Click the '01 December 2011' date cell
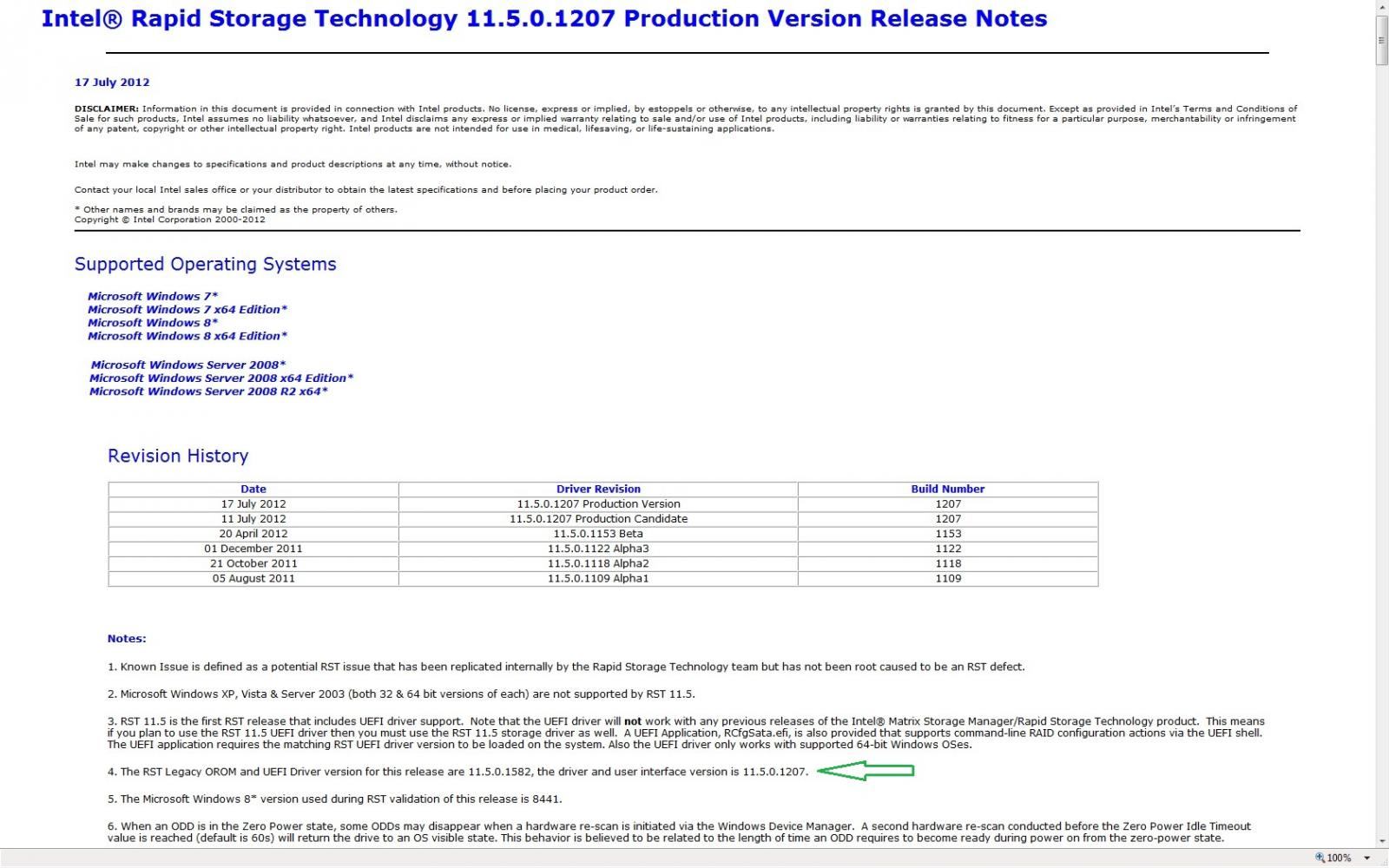This screenshot has height=868, width=1389. click(x=253, y=549)
